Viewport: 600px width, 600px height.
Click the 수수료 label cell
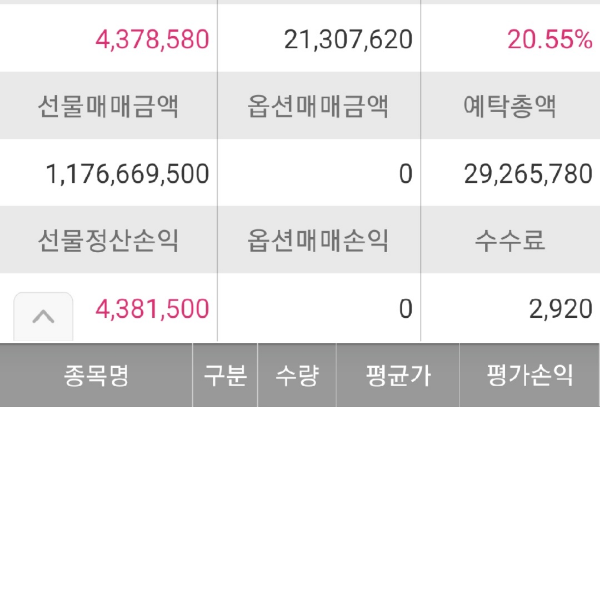point(510,240)
